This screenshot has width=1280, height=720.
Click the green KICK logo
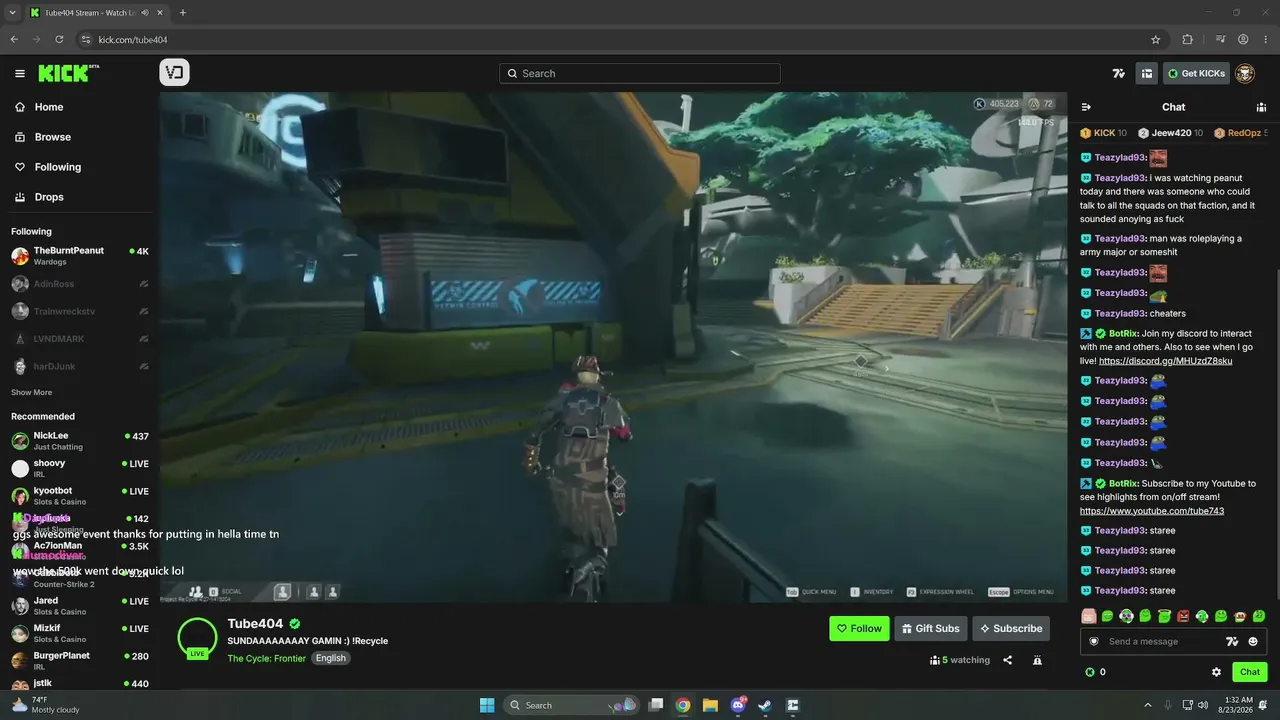pyautogui.click(x=68, y=73)
